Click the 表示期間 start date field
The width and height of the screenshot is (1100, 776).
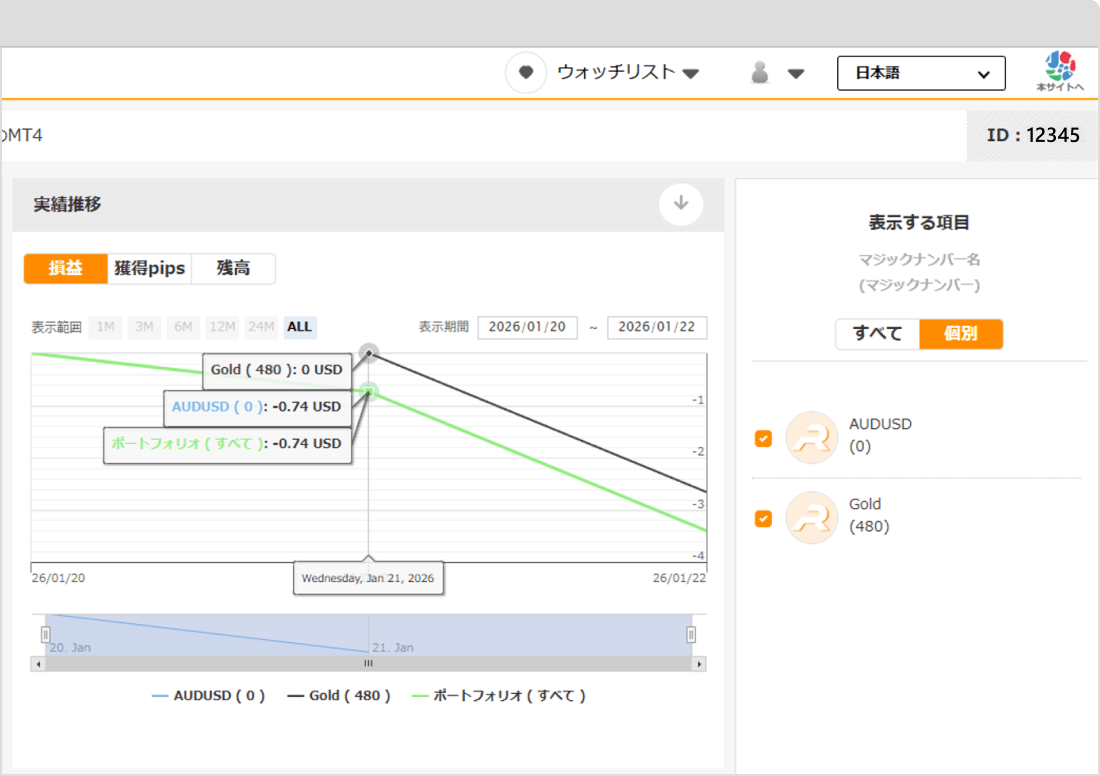click(527, 327)
